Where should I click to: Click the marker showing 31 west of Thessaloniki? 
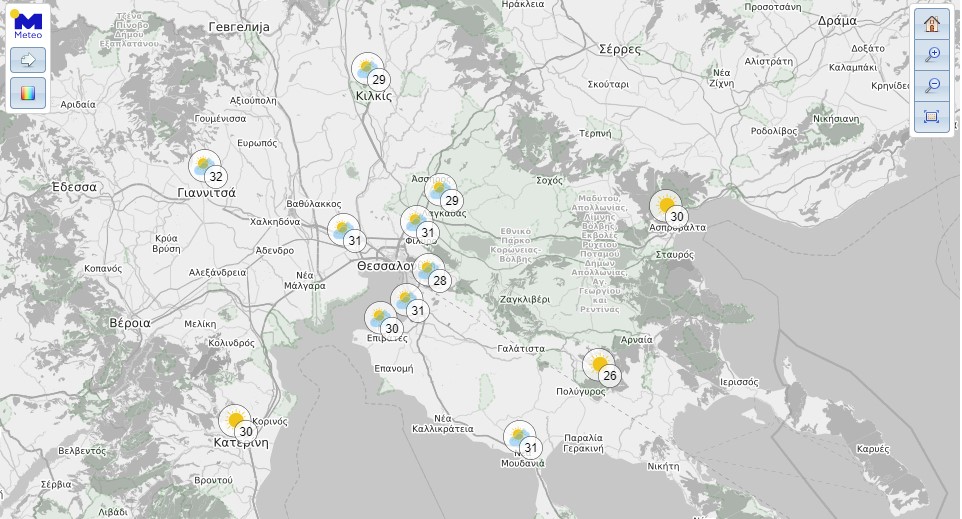345,231
